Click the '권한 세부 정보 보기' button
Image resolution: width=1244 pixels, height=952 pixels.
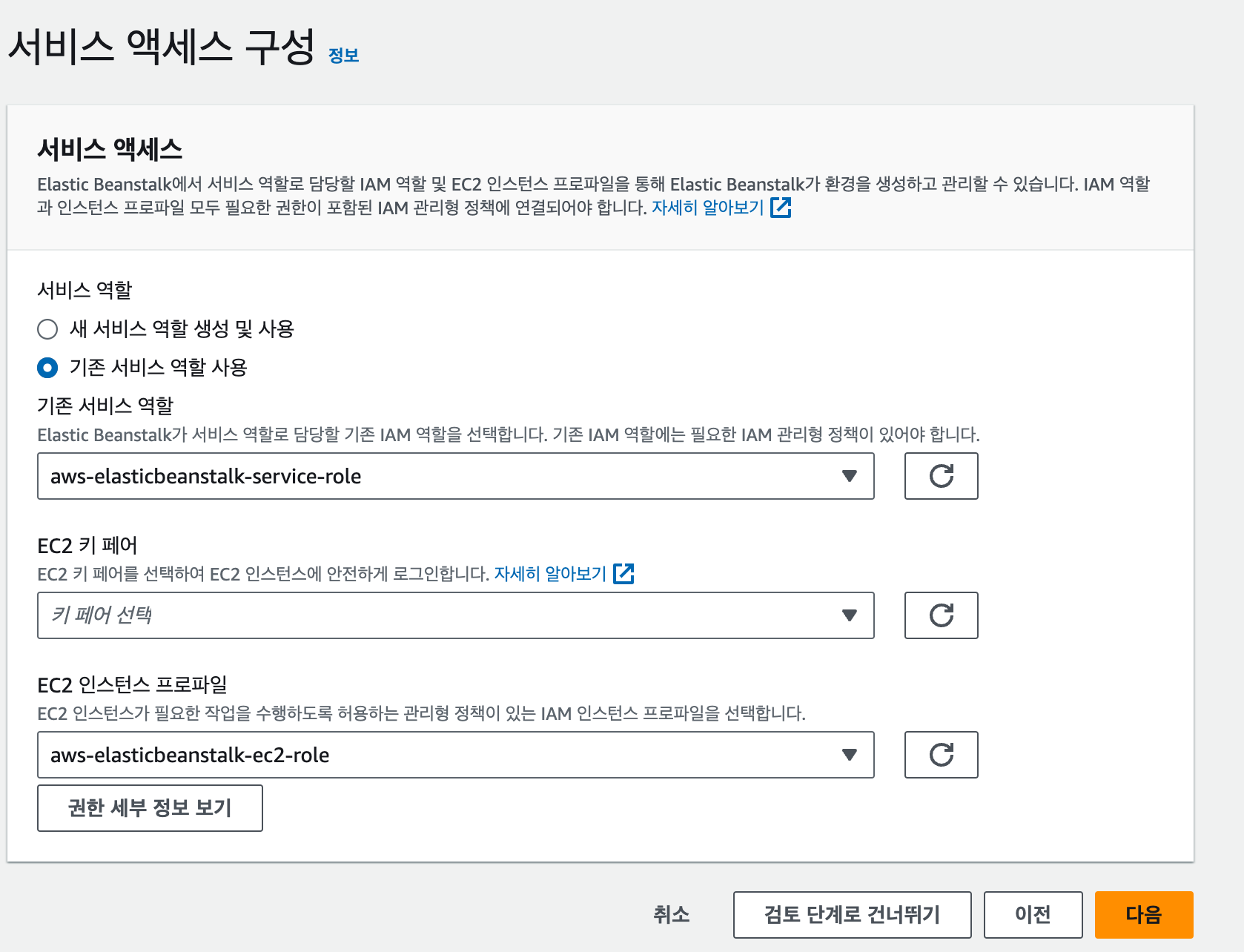point(150,808)
